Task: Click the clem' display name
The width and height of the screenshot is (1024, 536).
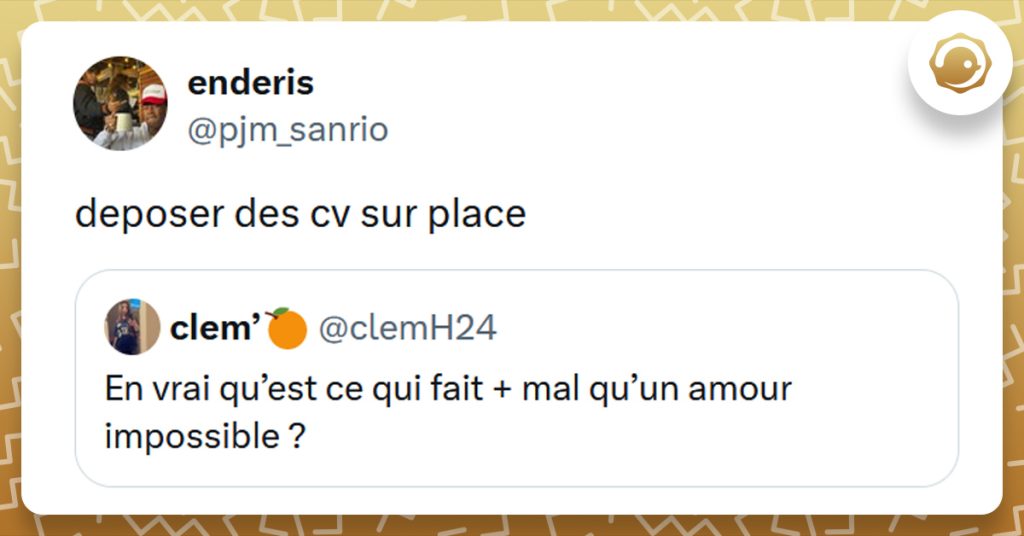Action: (x=215, y=328)
